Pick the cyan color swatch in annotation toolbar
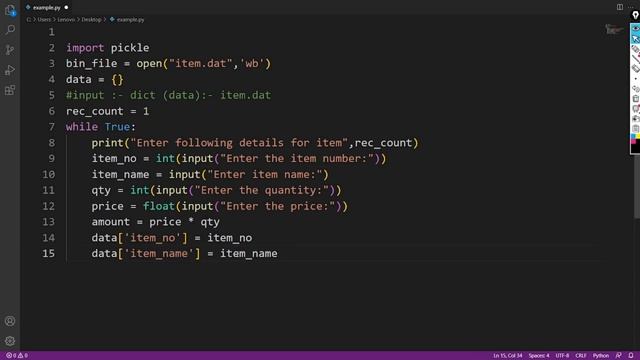640x360 pixels. tap(633, 137)
